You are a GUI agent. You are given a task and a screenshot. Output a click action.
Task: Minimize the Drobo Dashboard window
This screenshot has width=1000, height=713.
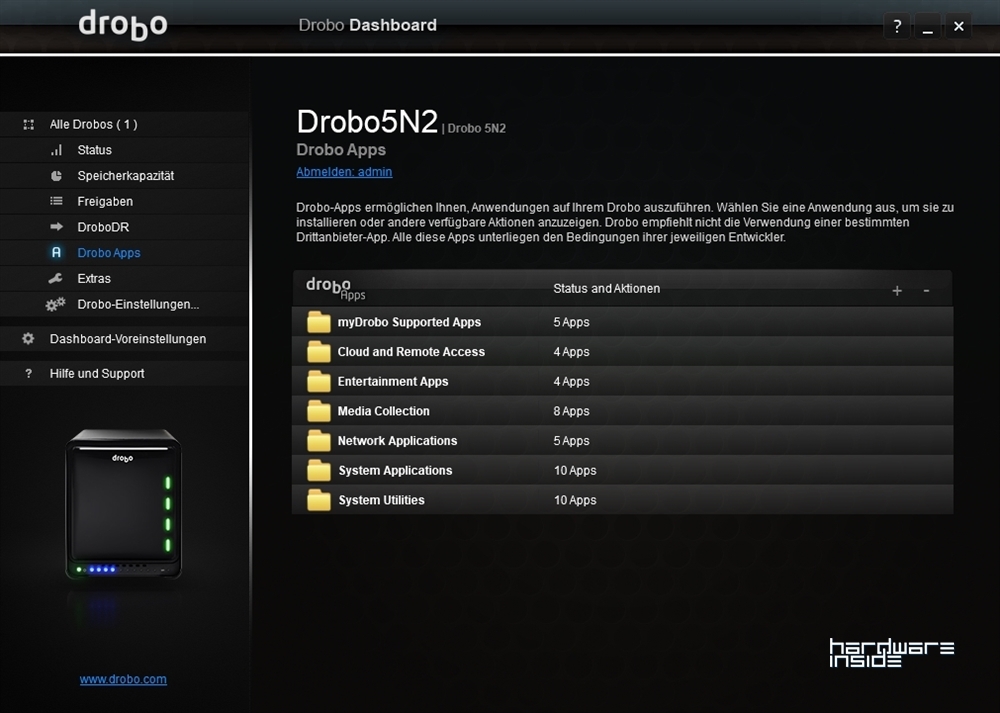928,26
